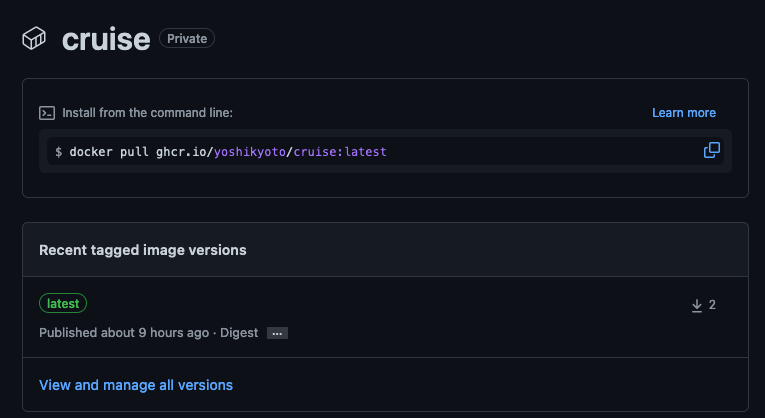Click the Install from the command line label
The image size is (765, 418).
(x=147, y=113)
